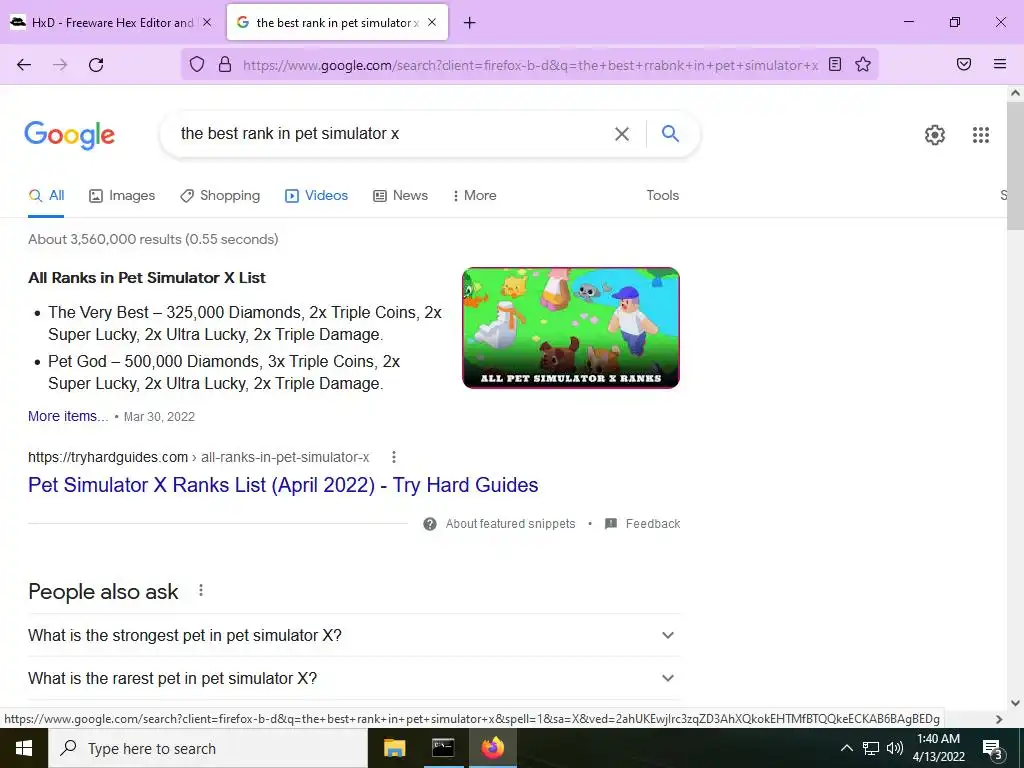
Task: Switch to Shopping results
Action: tap(220, 195)
